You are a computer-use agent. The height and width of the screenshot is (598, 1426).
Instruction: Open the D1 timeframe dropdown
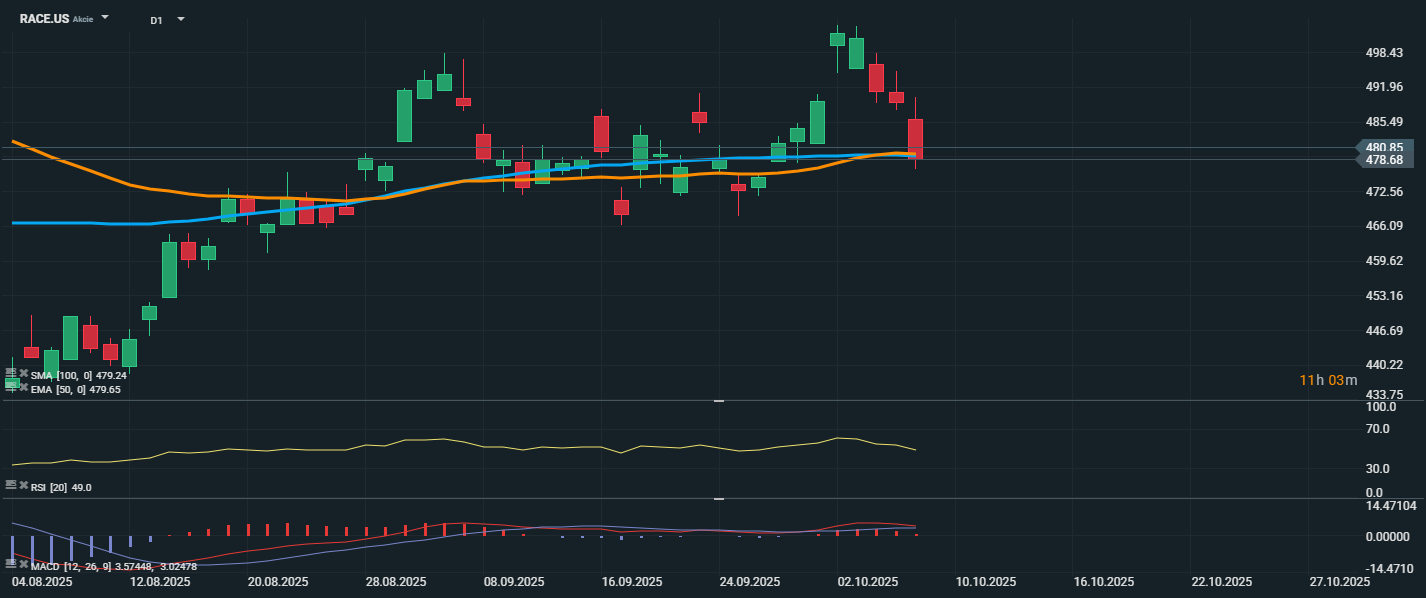(x=181, y=18)
